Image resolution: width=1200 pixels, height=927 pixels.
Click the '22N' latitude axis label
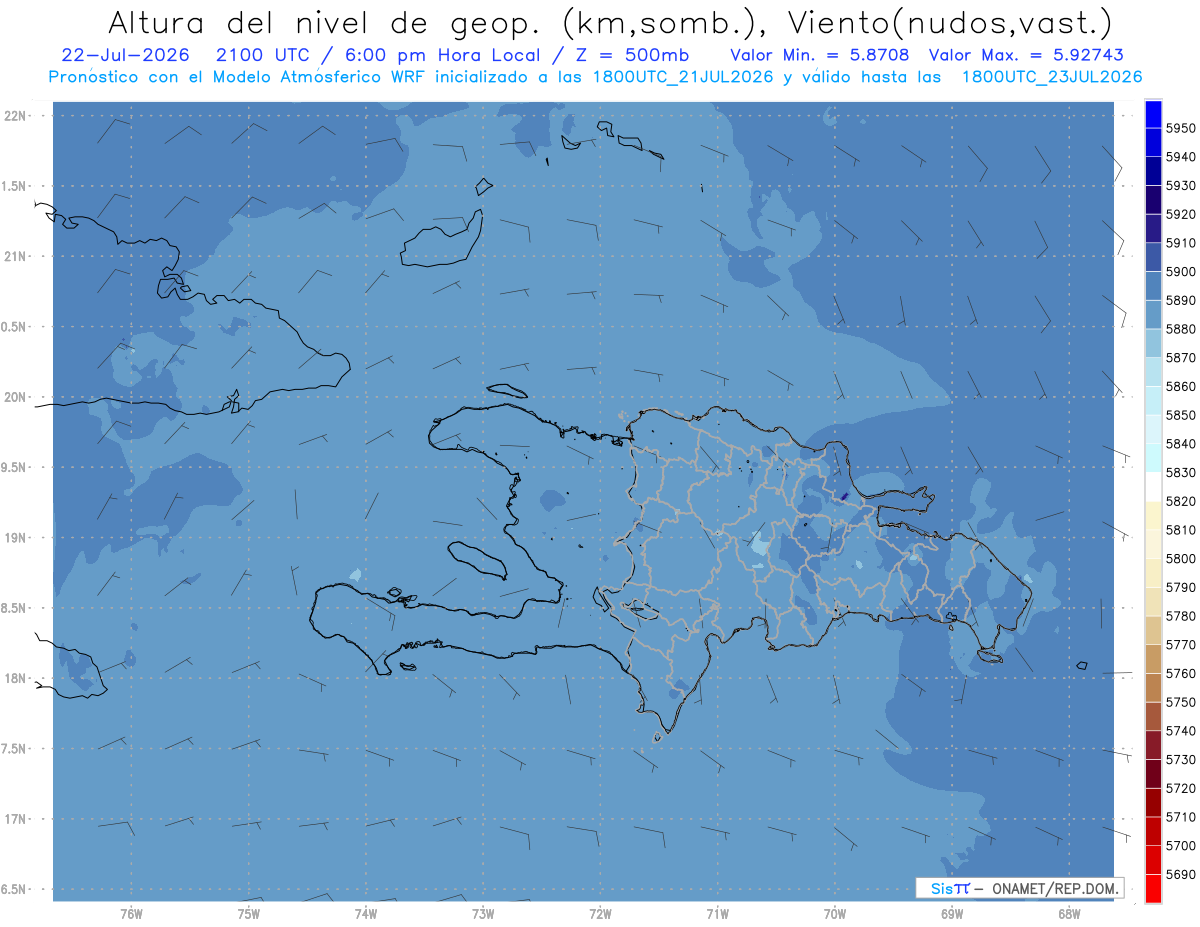[x=15, y=115]
